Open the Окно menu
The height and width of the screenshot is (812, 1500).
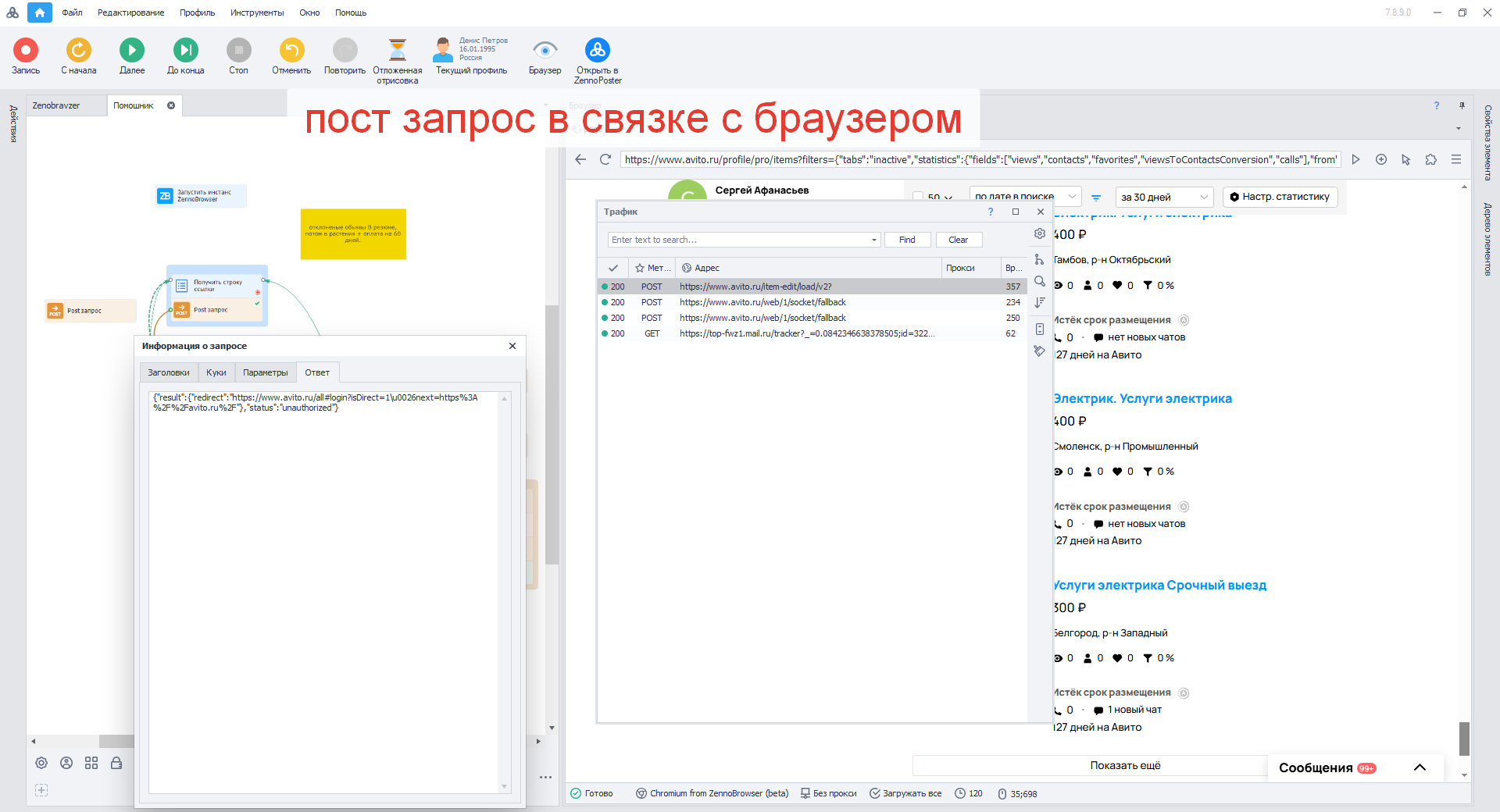(x=309, y=12)
